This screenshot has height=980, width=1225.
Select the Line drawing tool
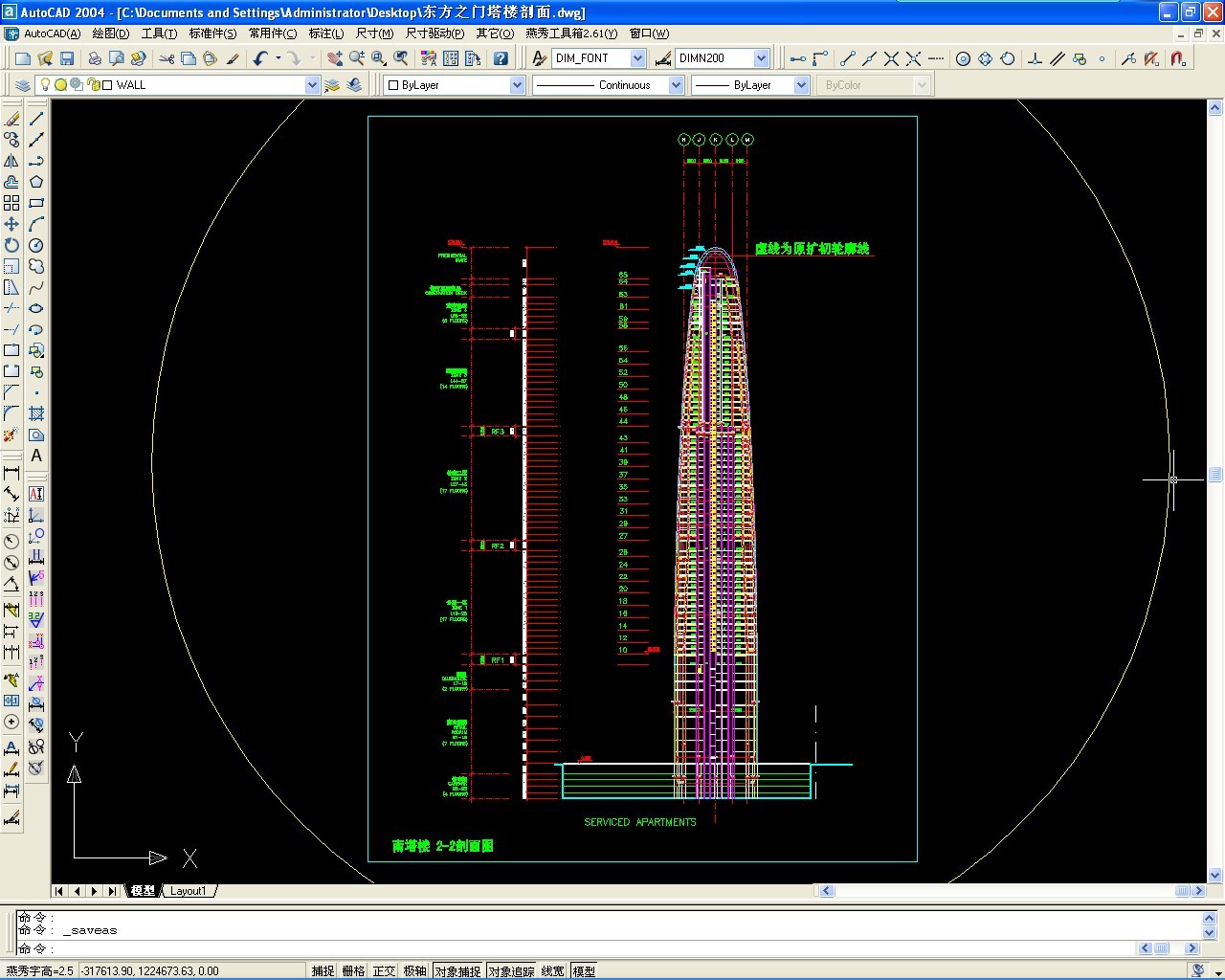(x=36, y=119)
